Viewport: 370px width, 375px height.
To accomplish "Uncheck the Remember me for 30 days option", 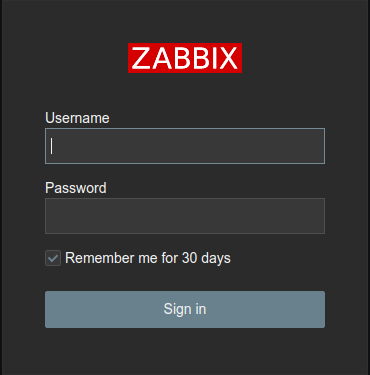I will [53, 258].
